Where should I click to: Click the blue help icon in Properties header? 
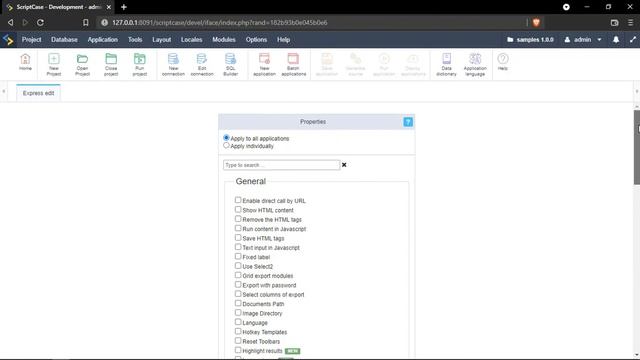[x=408, y=122]
